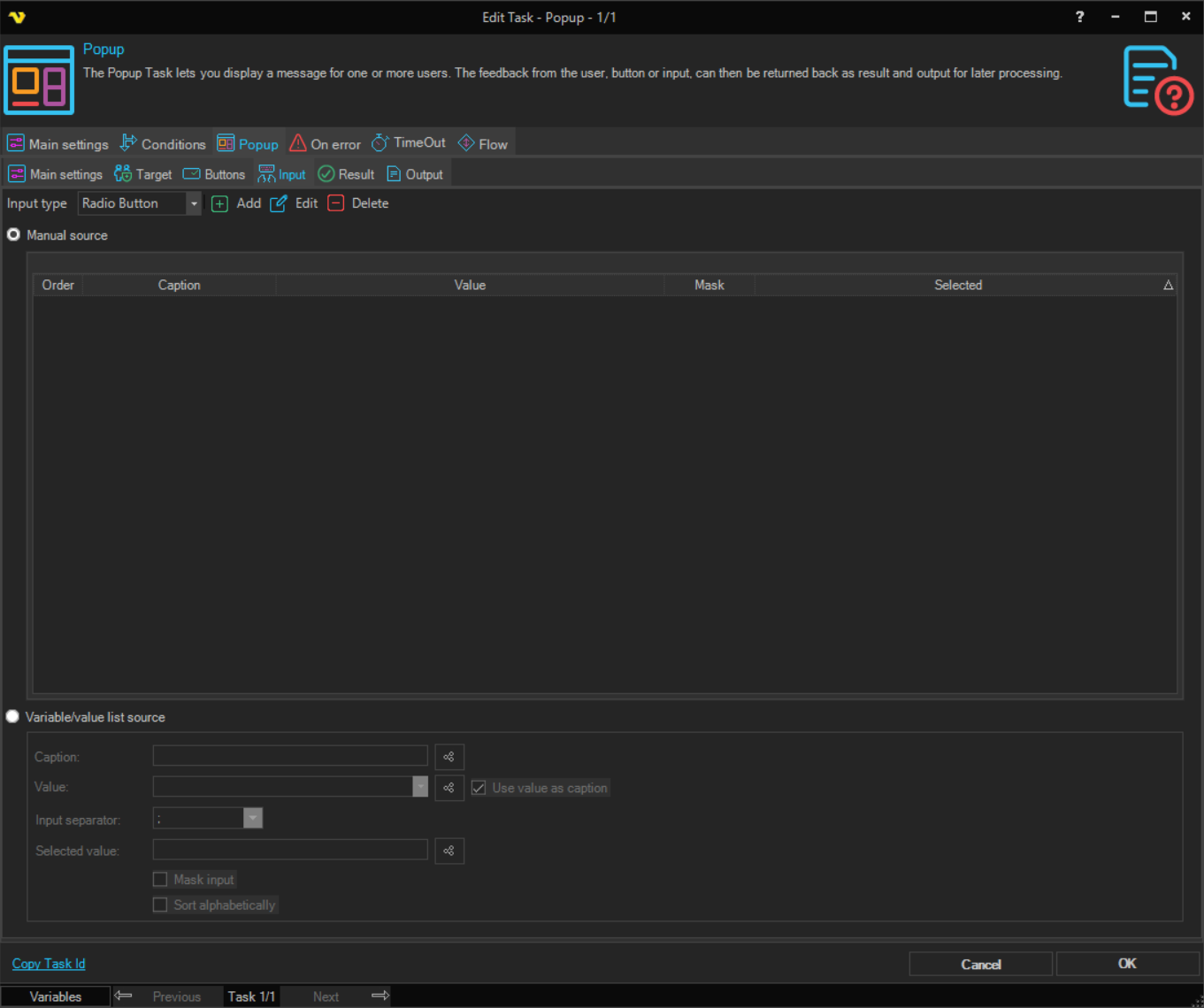Open the help document icon at top right
The width and height of the screenshot is (1204, 1008).
pyautogui.click(x=1157, y=80)
